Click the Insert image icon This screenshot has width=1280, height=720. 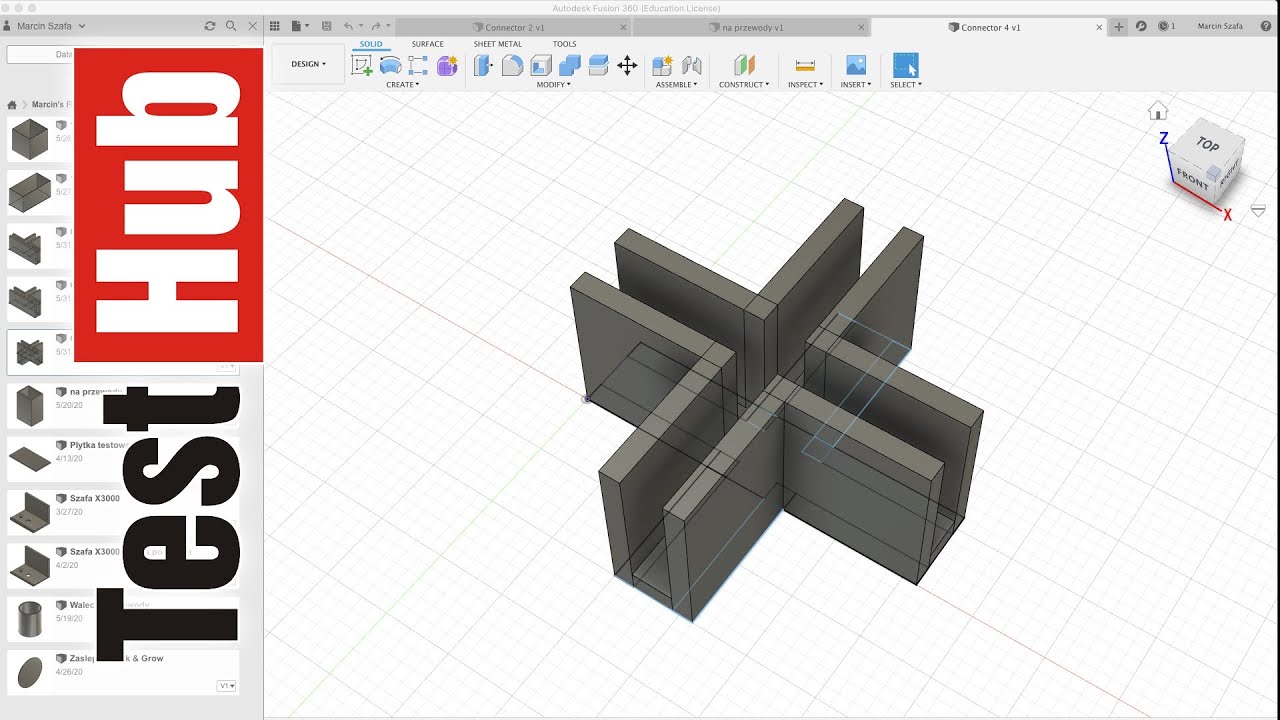[x=856, y=66]
